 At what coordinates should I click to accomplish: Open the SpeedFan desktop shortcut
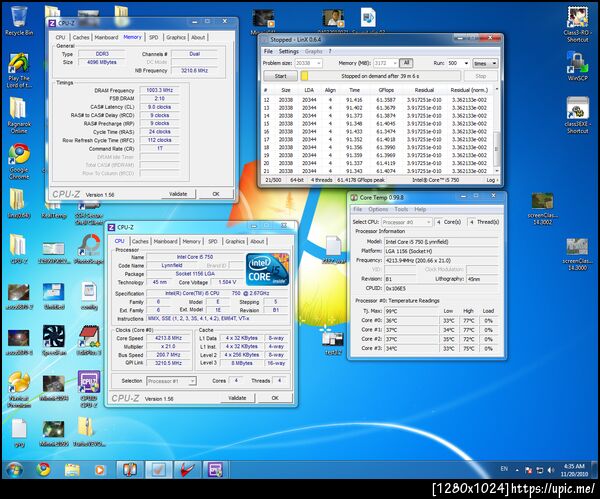click(x=54, y=341)
